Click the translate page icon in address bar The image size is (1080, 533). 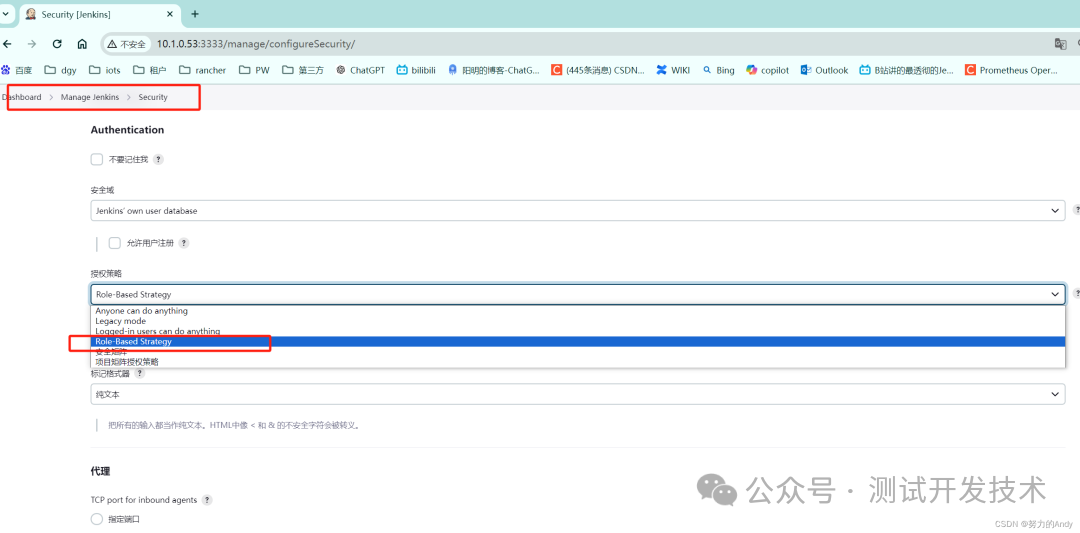tap(1061, 43)
